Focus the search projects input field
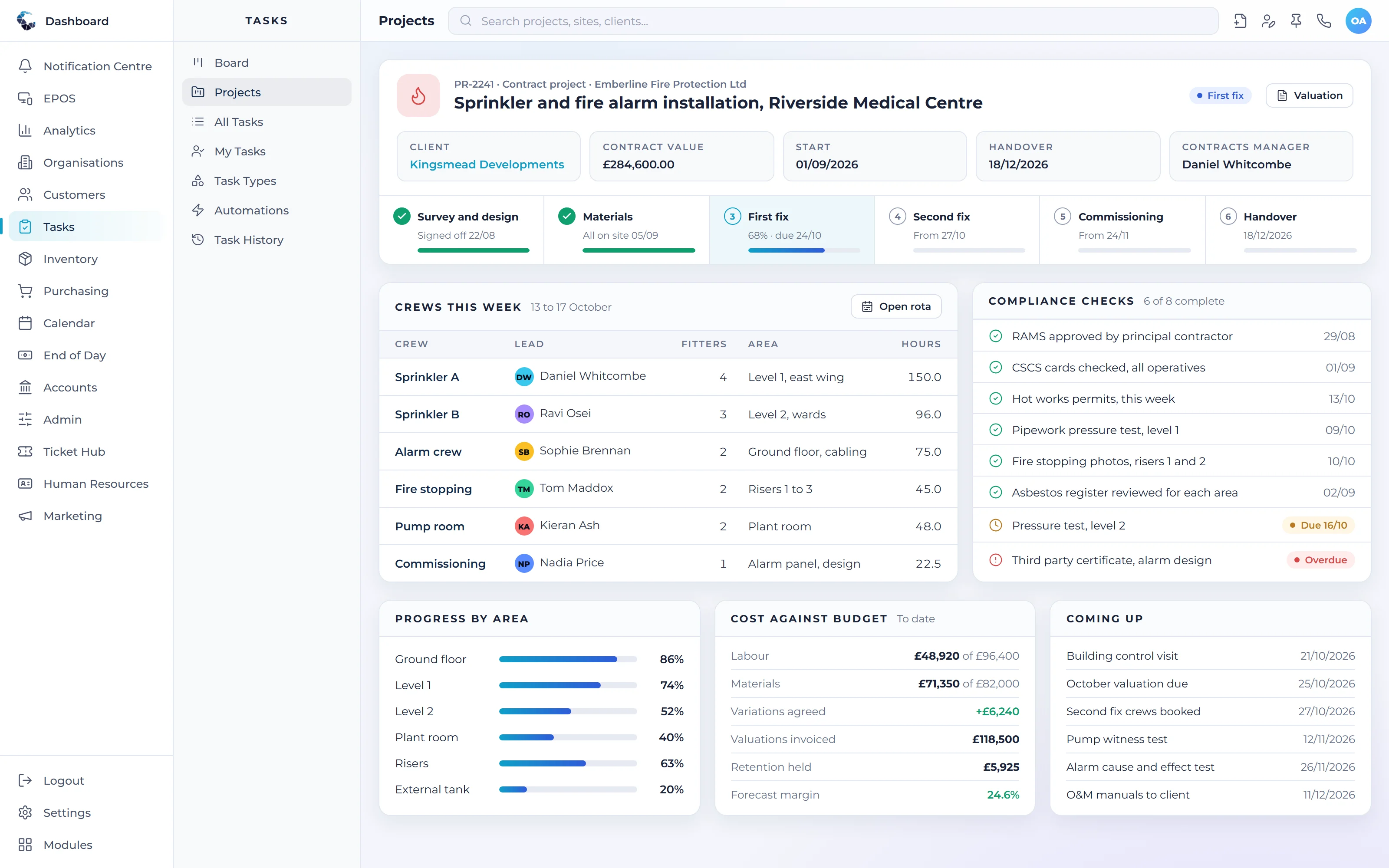1389x868 pixels. click(833, 21)
